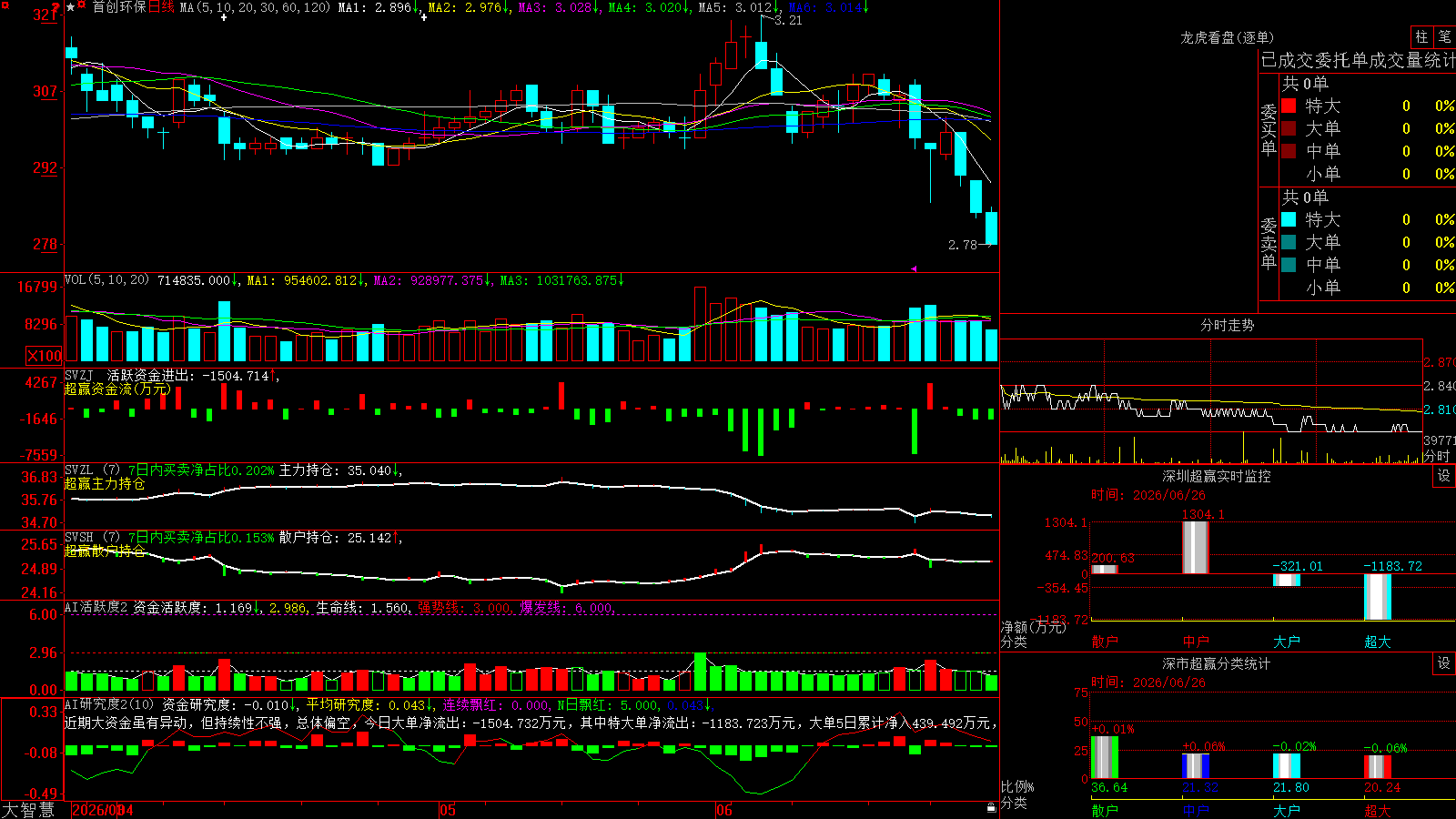Click the MA(5,10,20,30,60,120) indicator label
1456x819 pixels.
(255, 7)
